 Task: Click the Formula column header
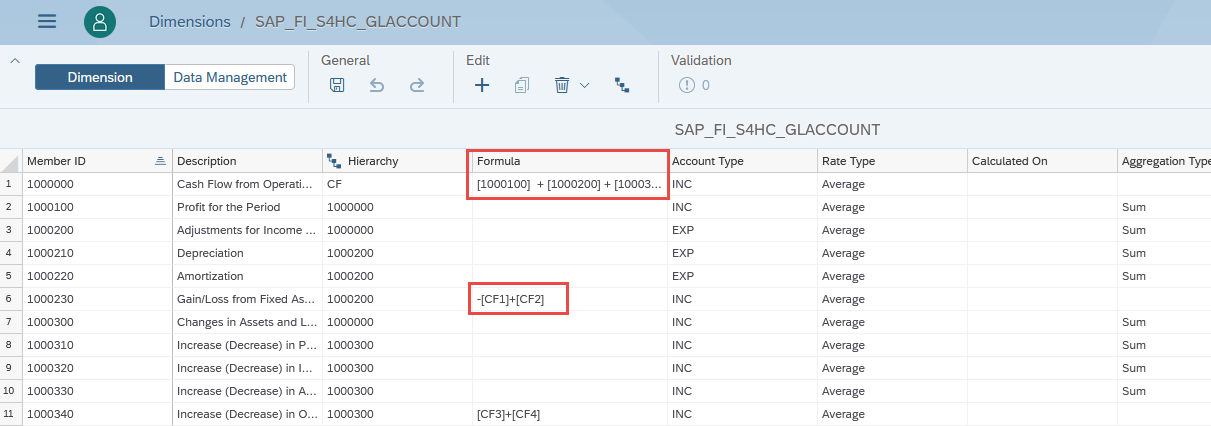[567, 161]
